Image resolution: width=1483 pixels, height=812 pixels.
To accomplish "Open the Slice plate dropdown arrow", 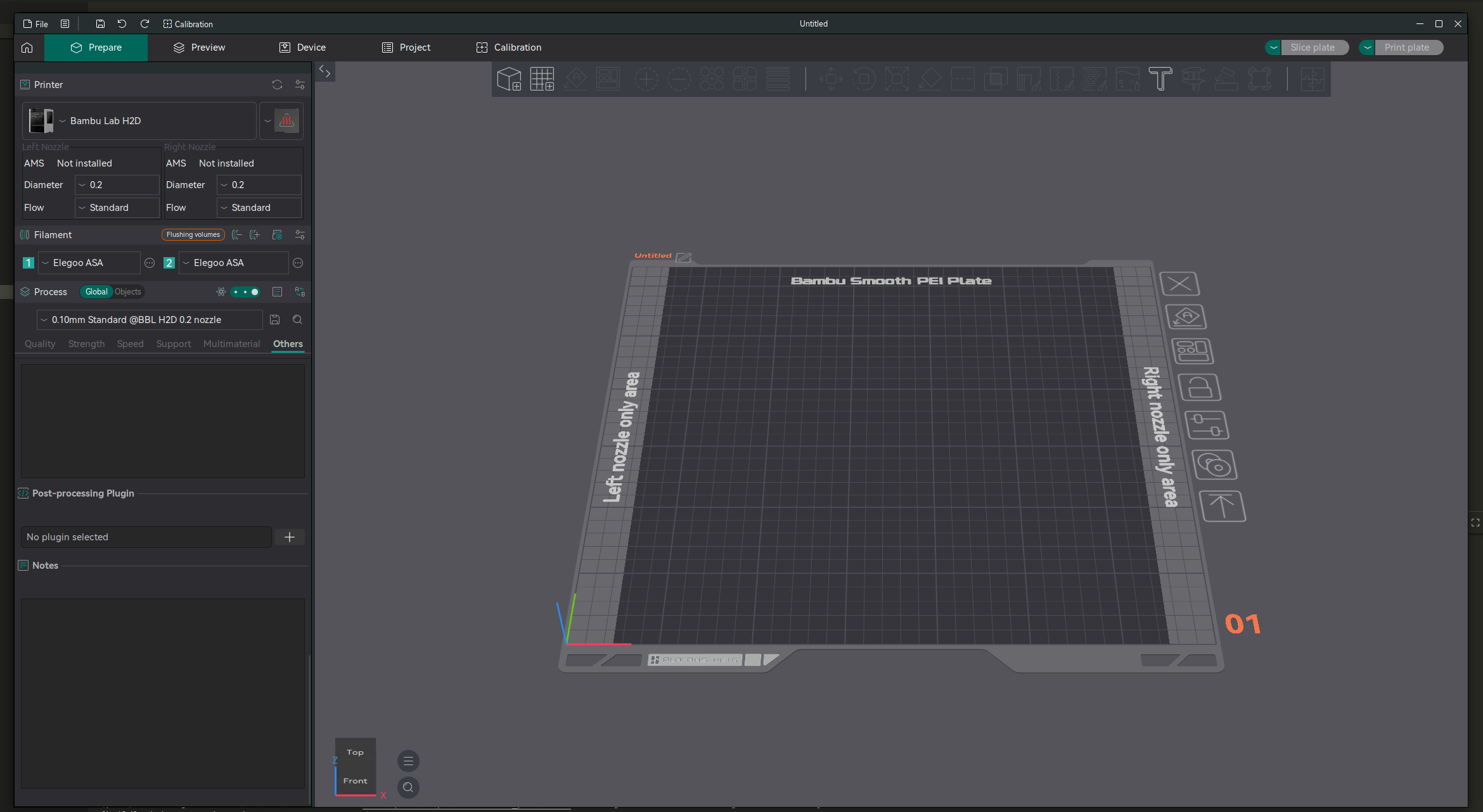I will click(1273, 48).
